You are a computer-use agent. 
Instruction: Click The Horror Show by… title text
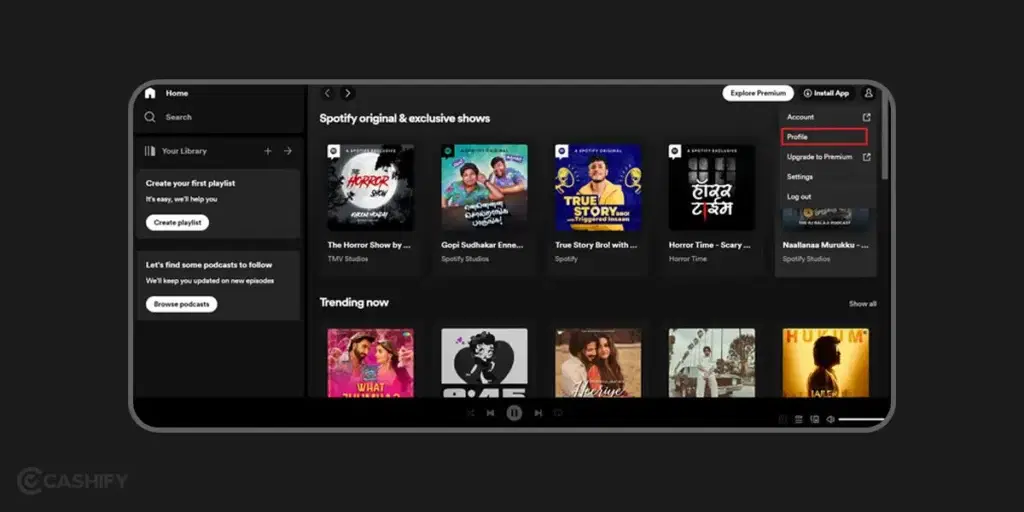(x=369, y=246)
